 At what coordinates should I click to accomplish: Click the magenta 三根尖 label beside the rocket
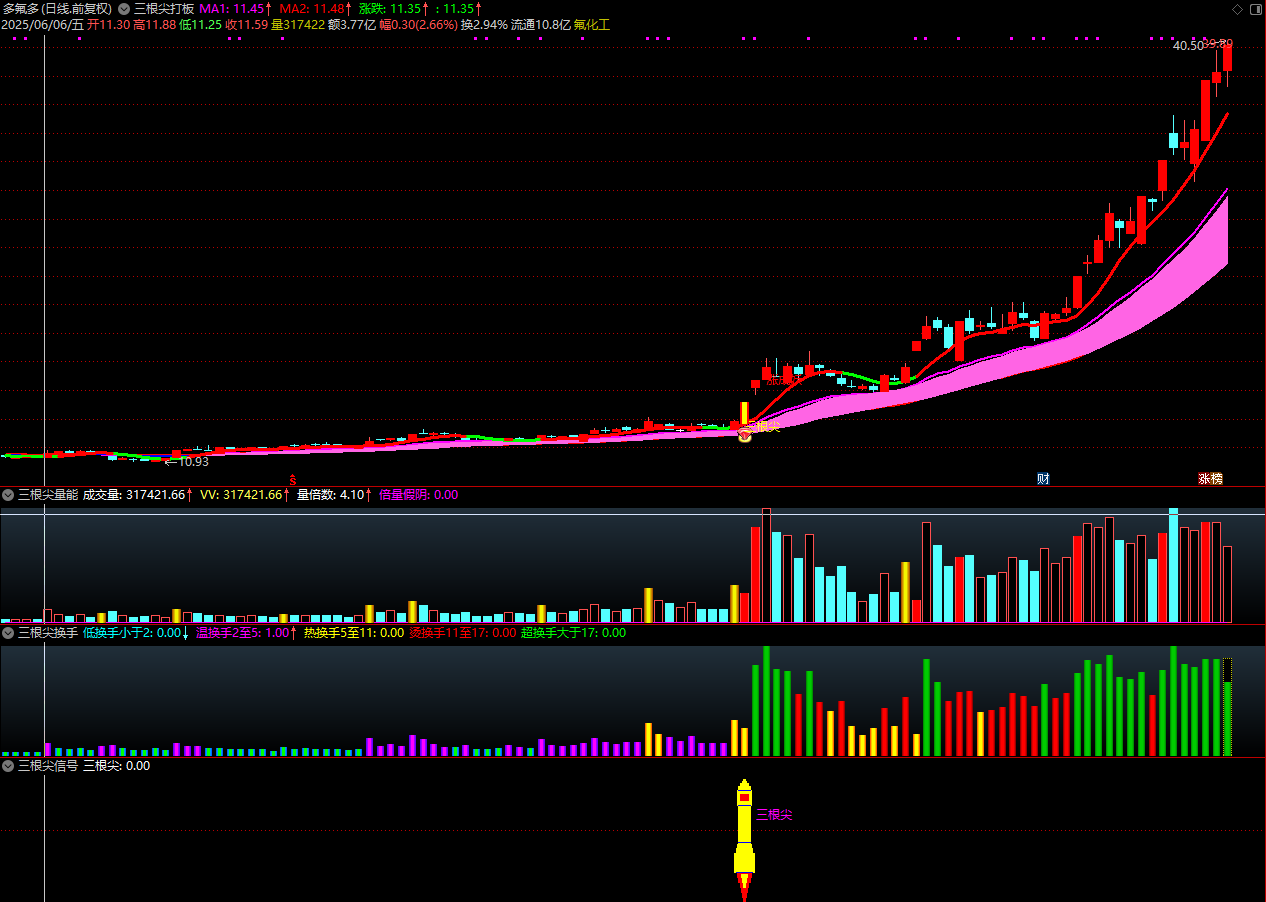tap(774, 815)
